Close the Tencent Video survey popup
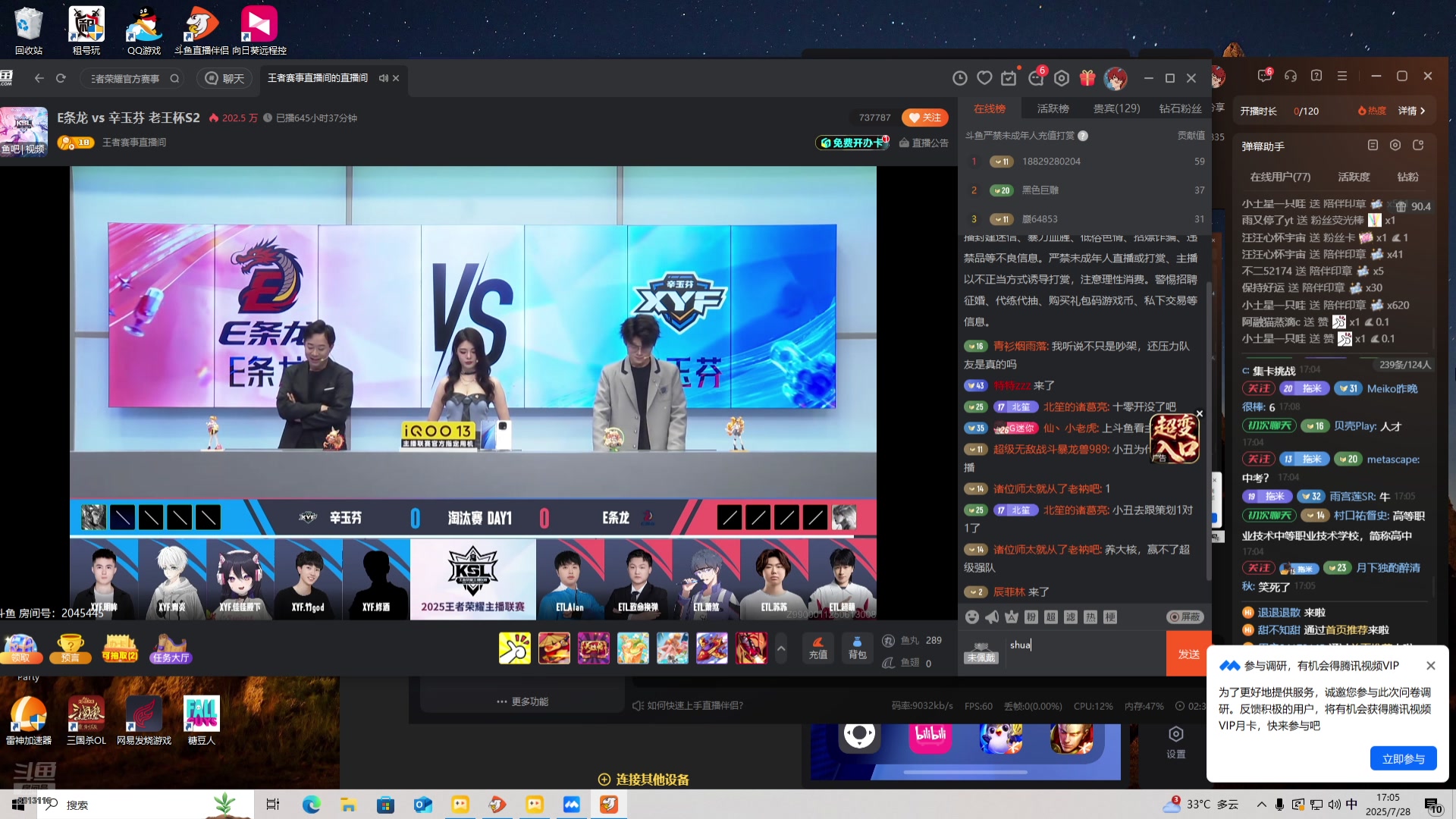1456x819 pixels. coord(1430,666)
